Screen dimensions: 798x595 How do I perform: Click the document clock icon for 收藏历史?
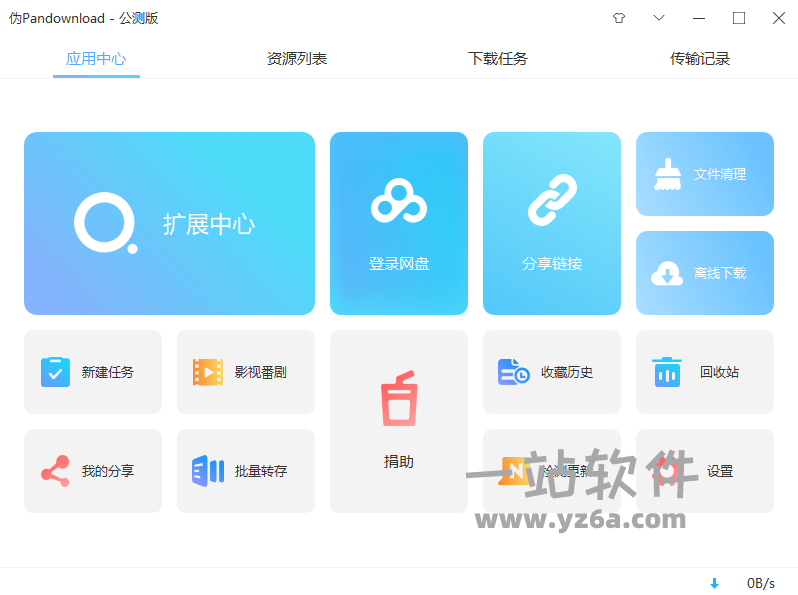pos(514,372)
